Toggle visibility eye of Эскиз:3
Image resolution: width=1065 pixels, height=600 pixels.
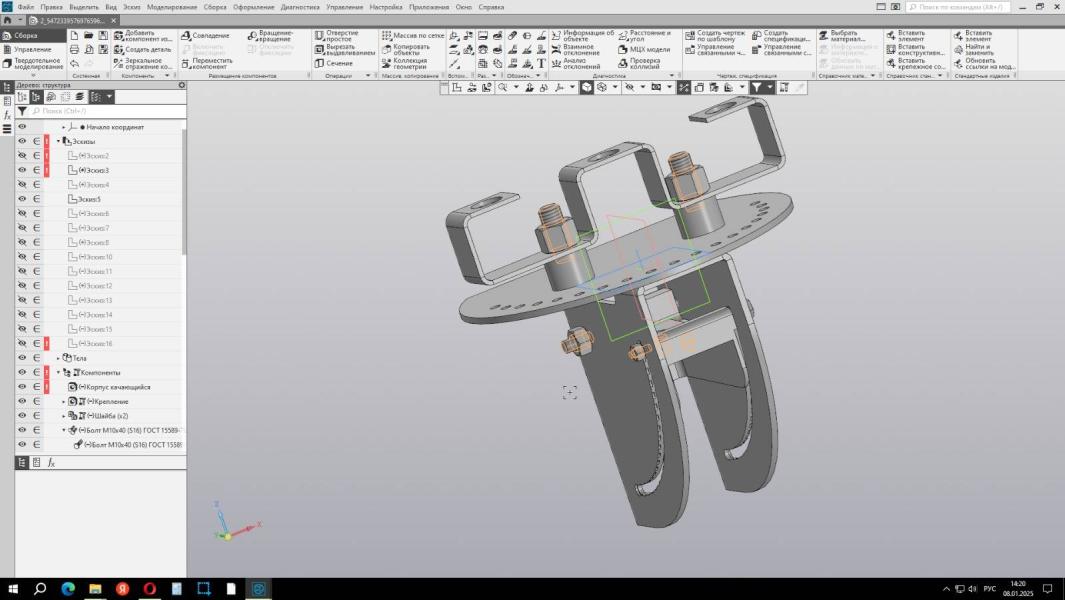(22, 170)
